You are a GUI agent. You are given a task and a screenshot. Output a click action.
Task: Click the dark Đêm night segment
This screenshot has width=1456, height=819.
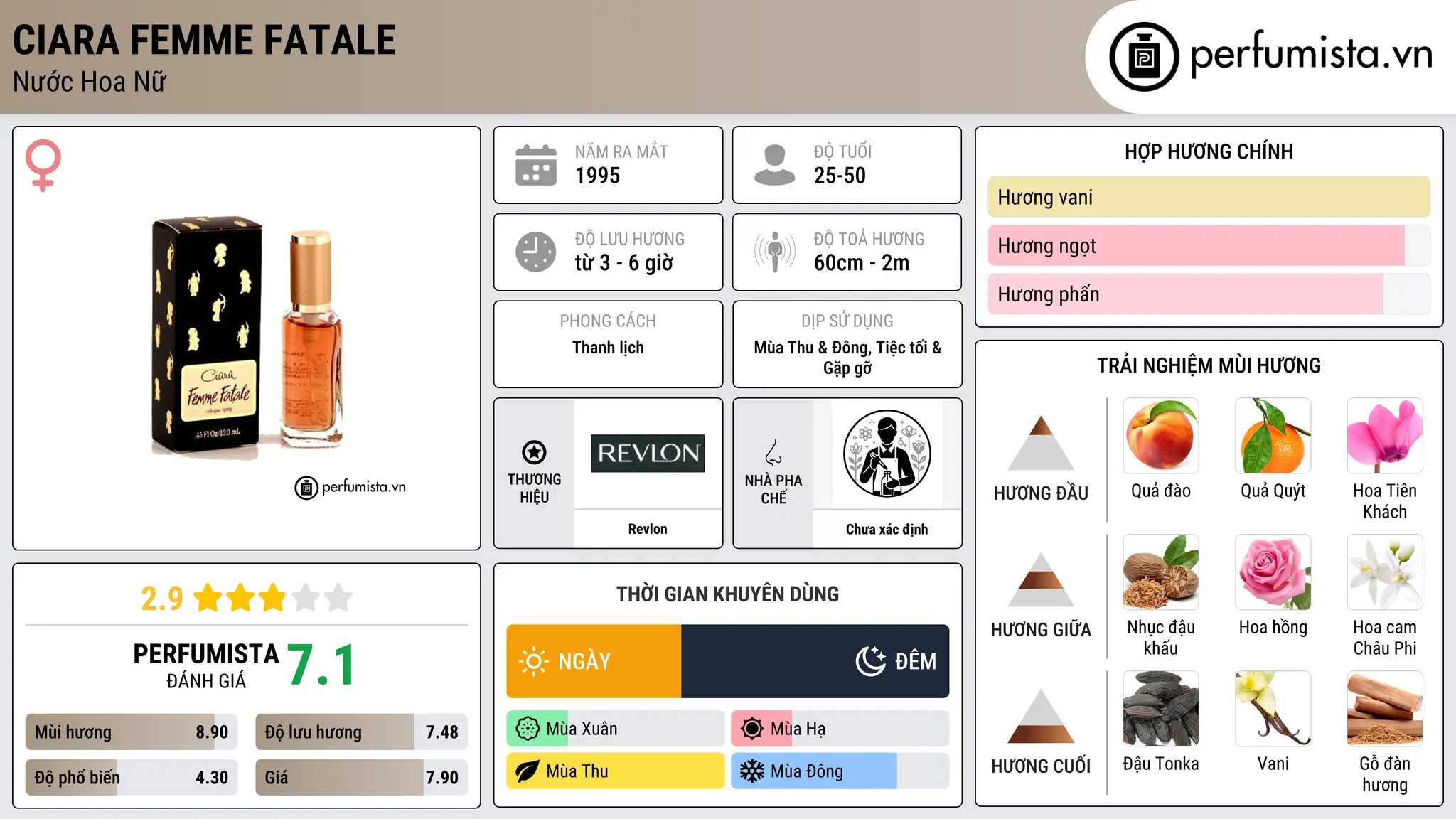[x=815, y=661]
